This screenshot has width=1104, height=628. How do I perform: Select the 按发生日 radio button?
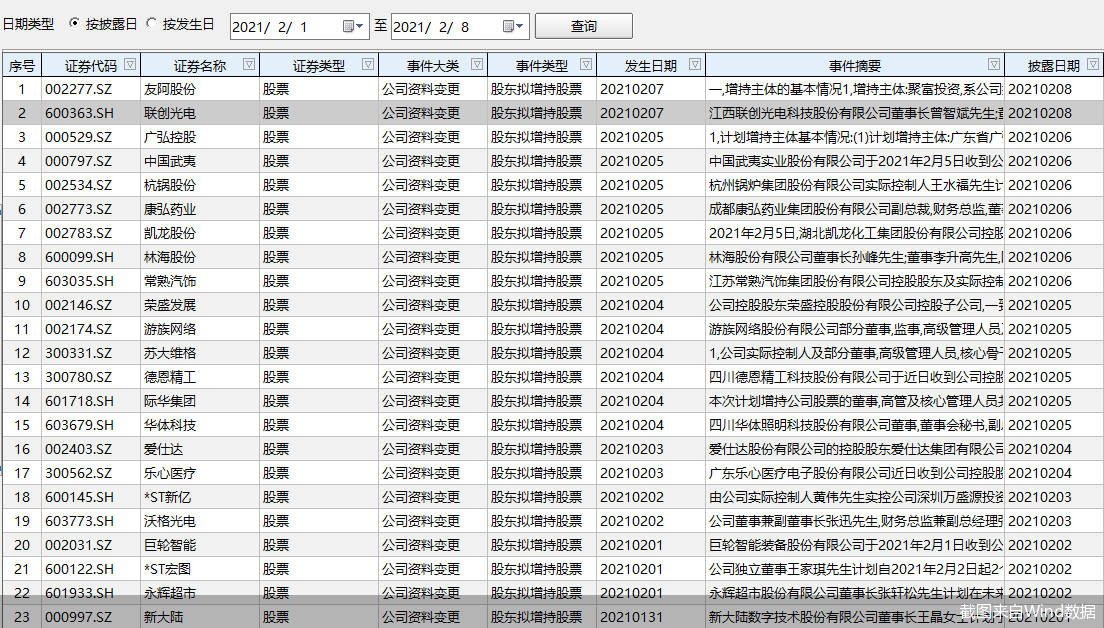pos(151,23)
